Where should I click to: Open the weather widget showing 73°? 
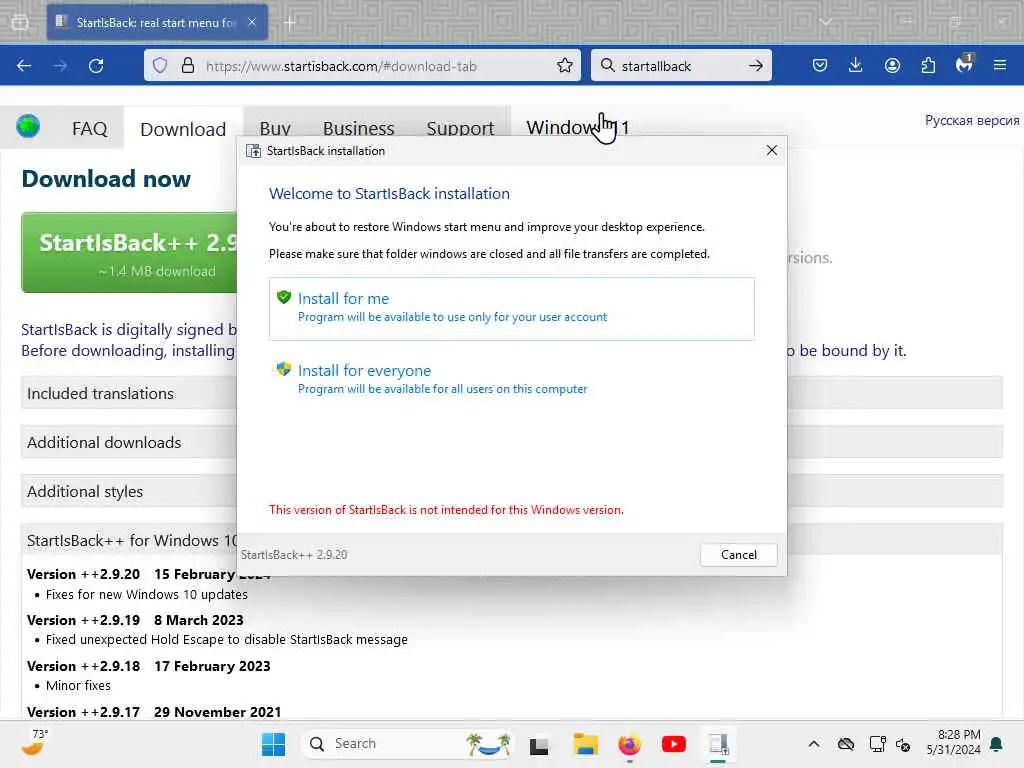pos(34,743)
